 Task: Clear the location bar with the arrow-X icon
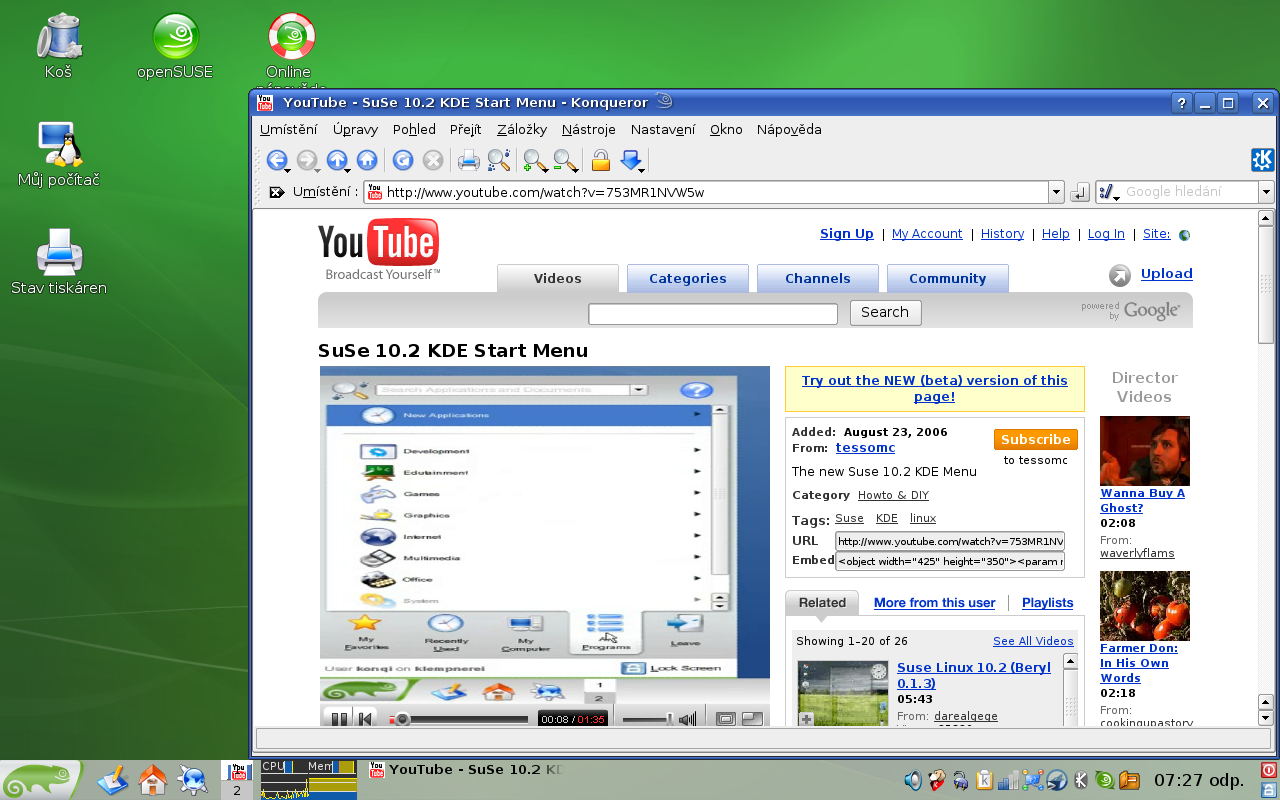point(277,192)
